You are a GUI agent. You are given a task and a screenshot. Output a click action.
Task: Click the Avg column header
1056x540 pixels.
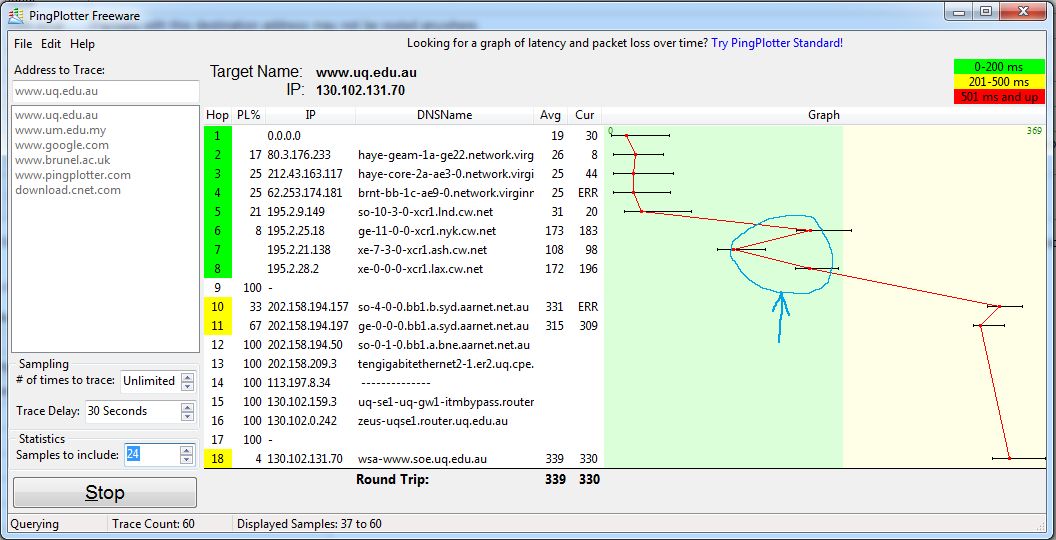click(x=550, y=115)
